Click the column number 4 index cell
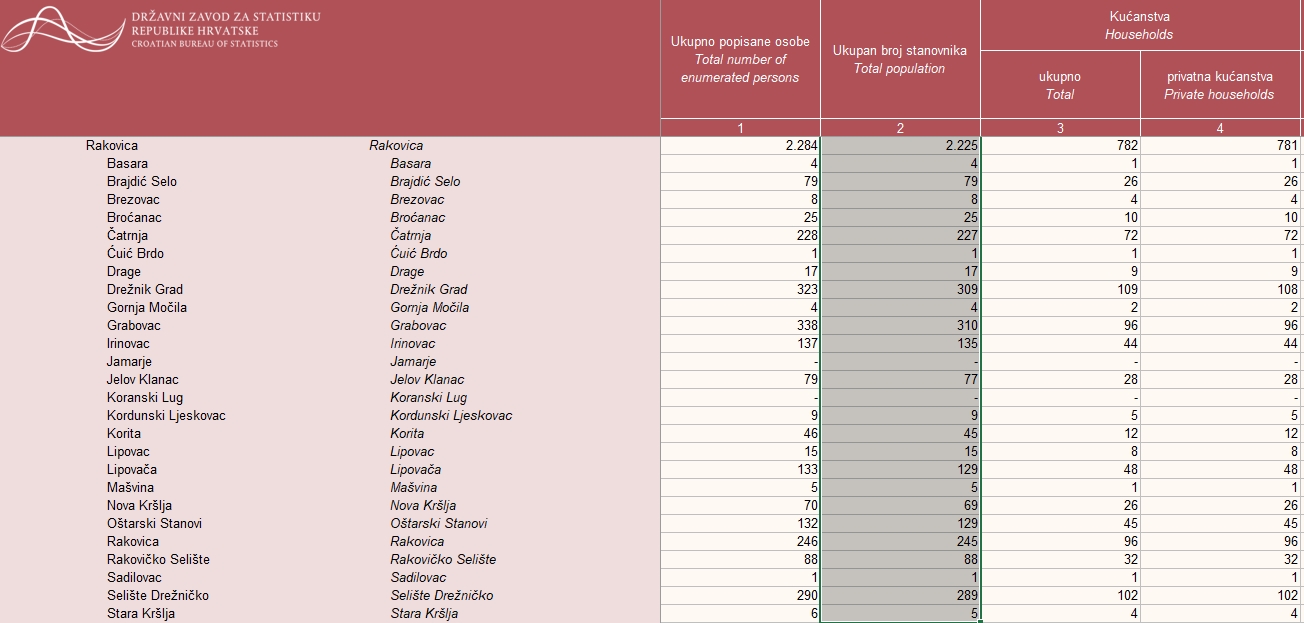This screenshot has height=623, width=1304. point(1220,128)
